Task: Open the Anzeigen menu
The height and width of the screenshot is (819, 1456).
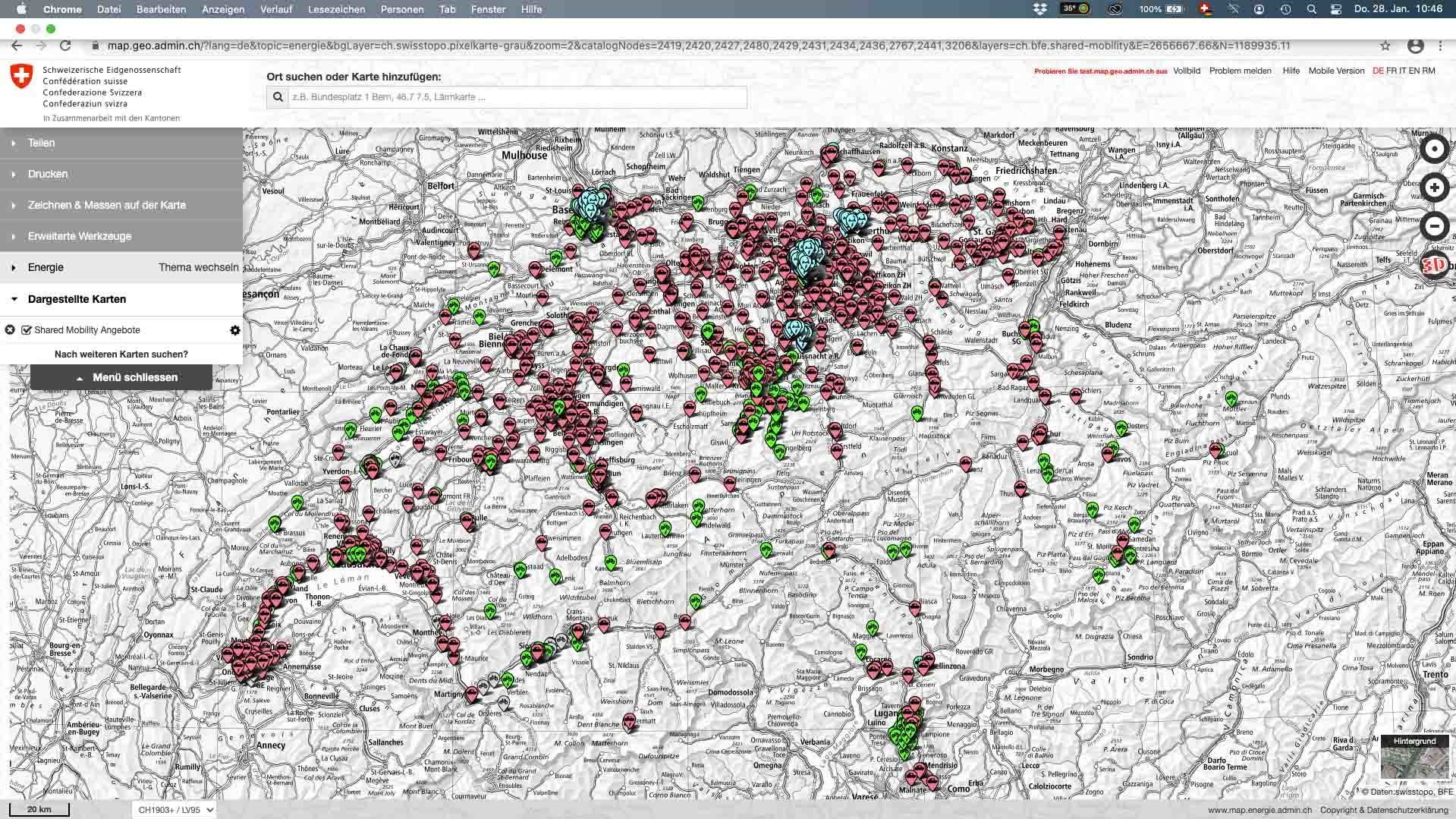Action: click(x=223, y=9)
